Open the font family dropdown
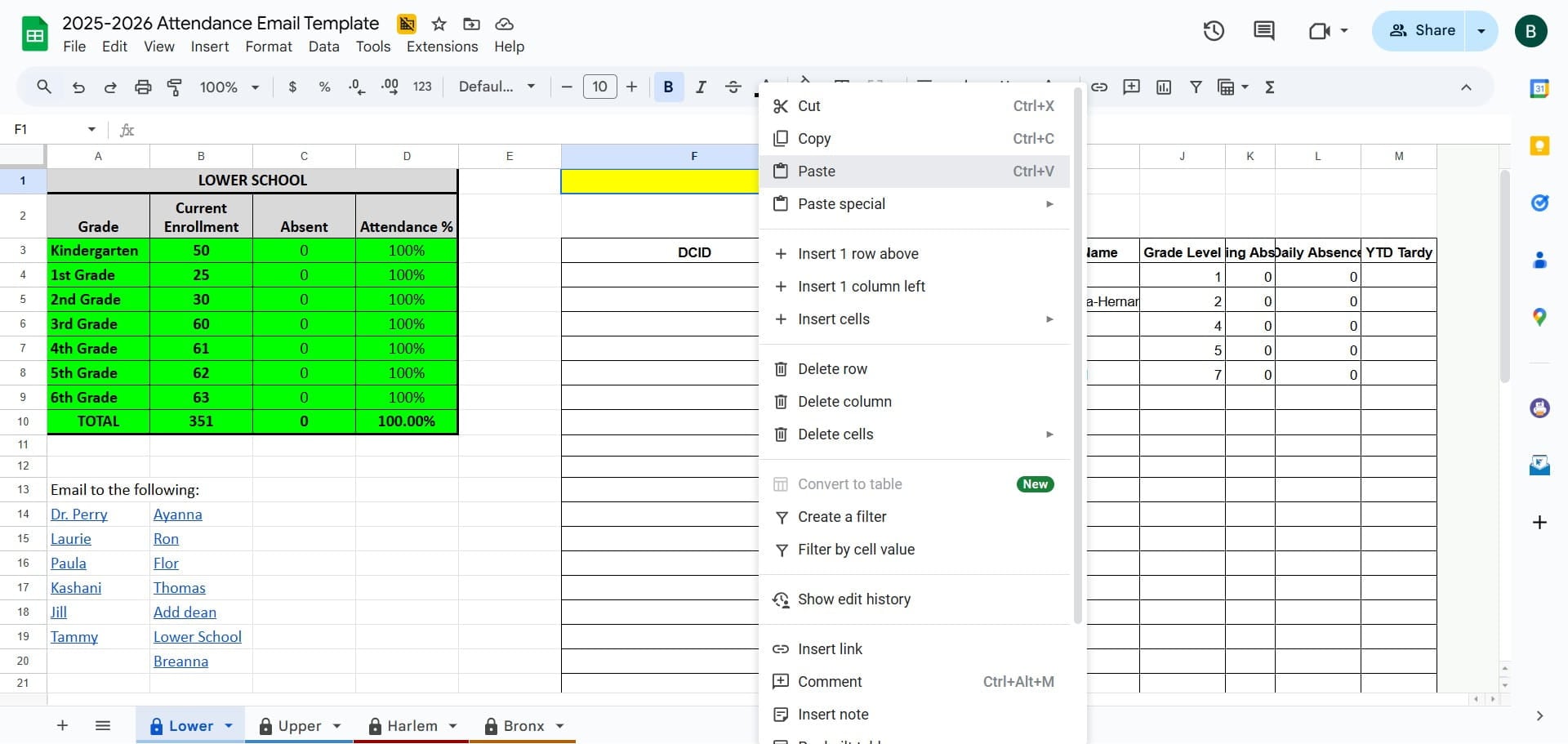 point(497,87)
